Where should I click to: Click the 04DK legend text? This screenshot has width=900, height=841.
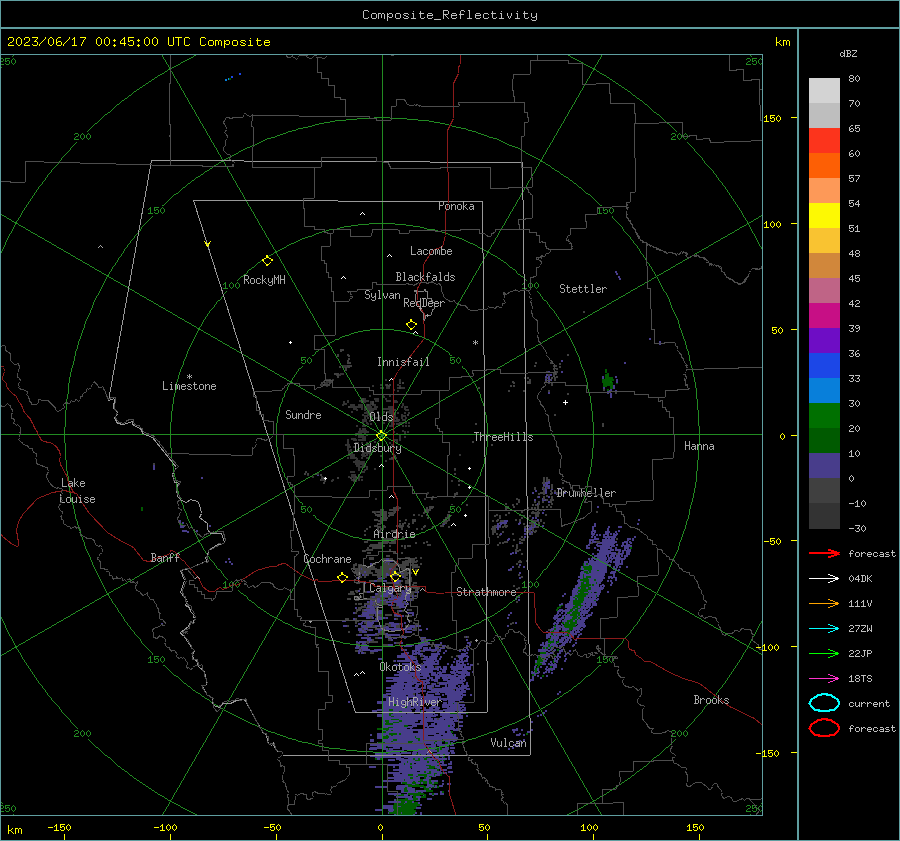coord(860,578)
